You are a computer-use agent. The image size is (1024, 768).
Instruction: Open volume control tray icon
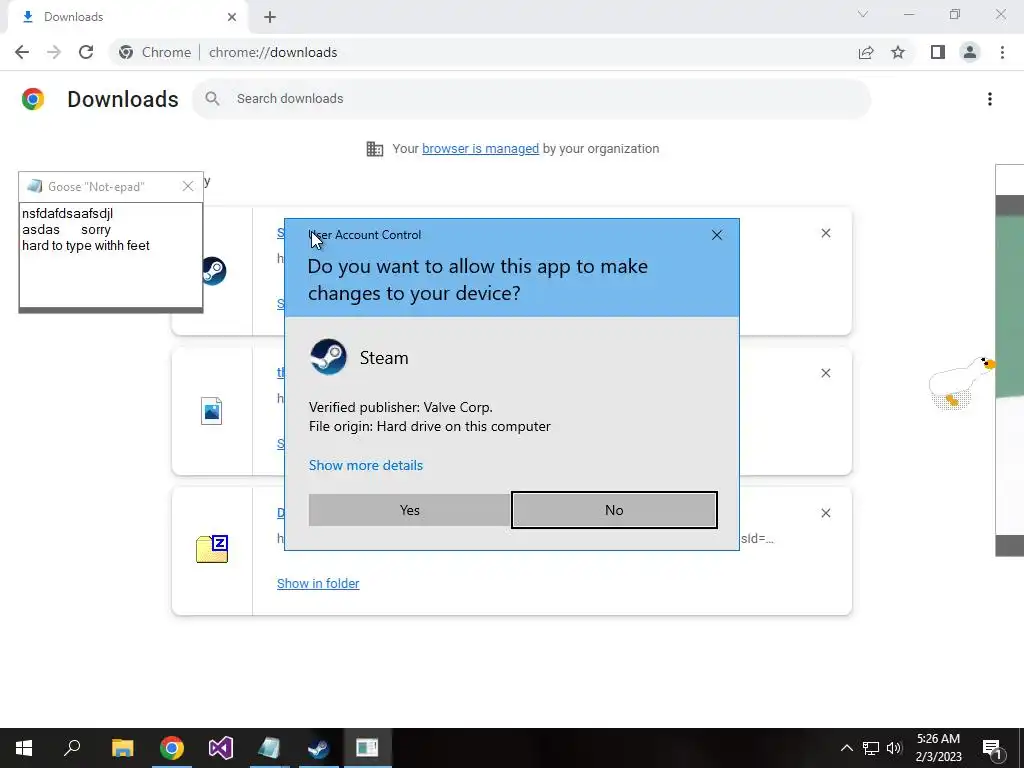(x=894, y=748)
